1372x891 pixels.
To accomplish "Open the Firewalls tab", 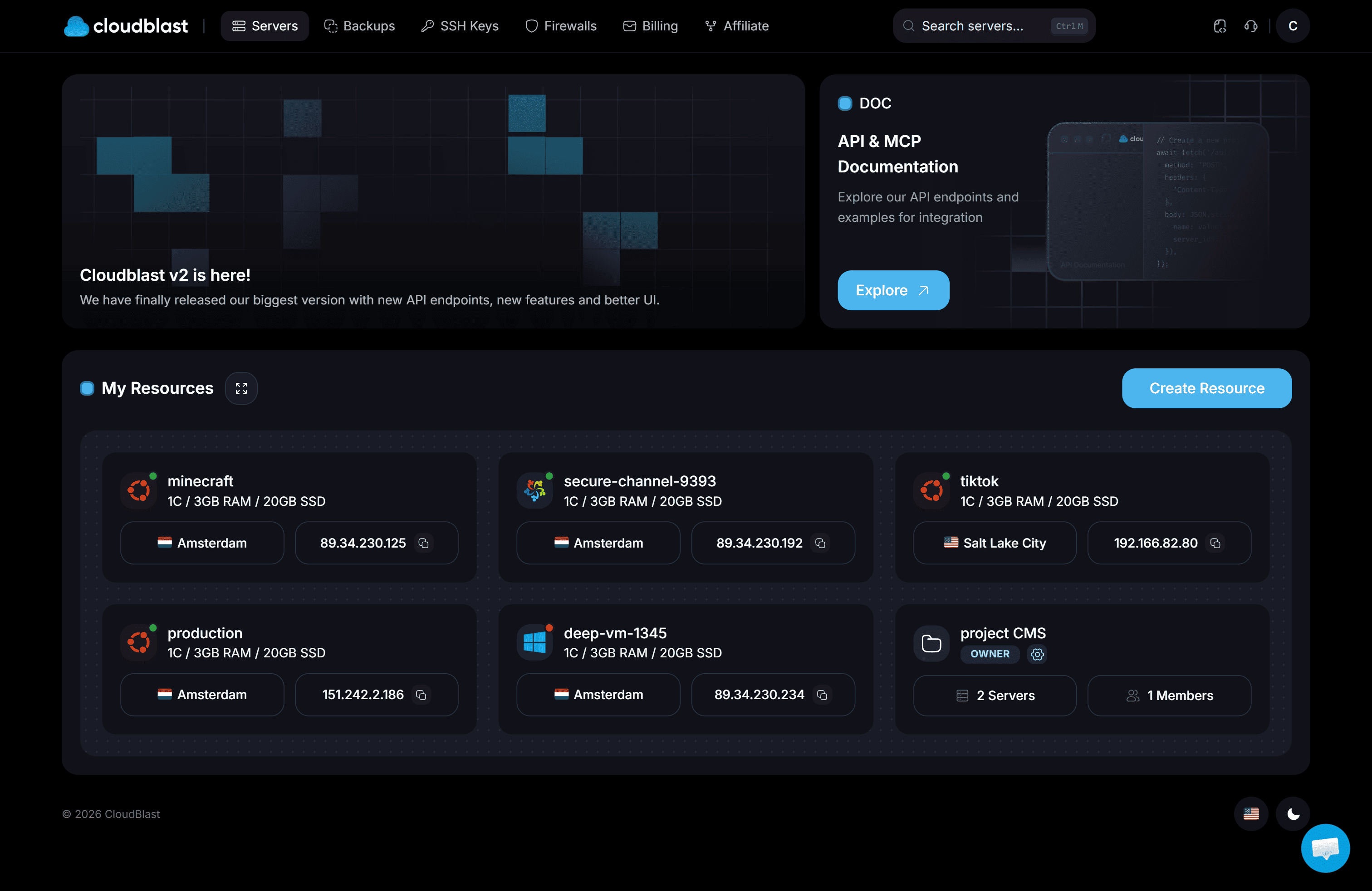I will [561, 26].
